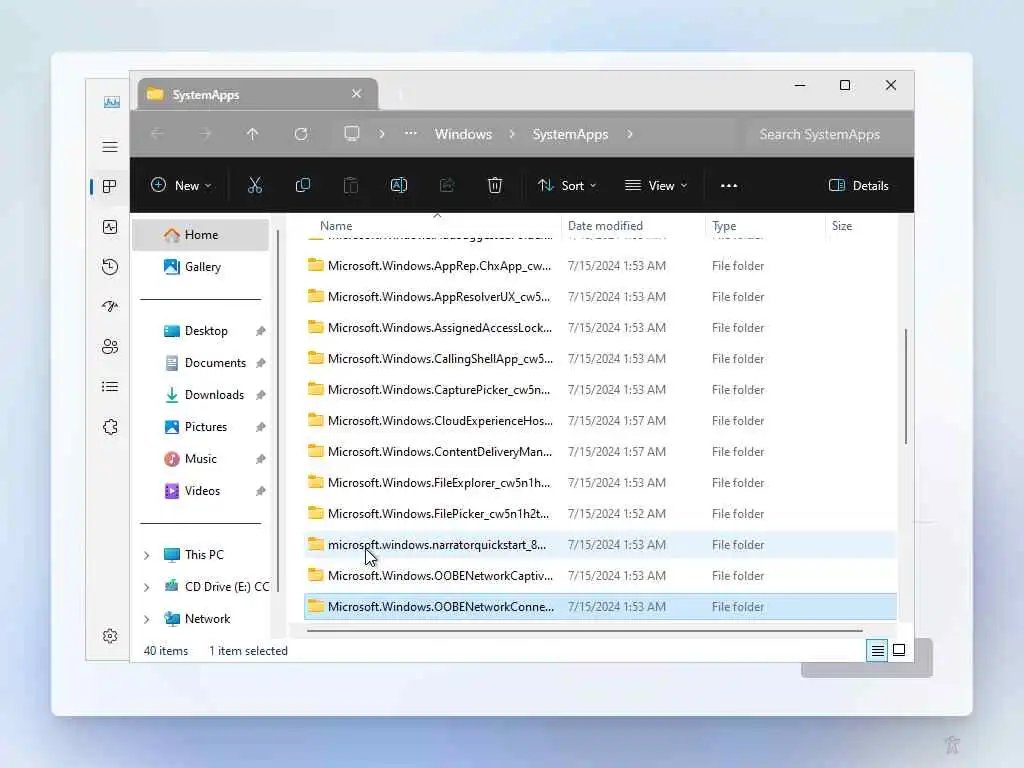Expand hidden breadcrumb path ellipsis
Image resolution: width=1024 pixels, height=768 pixels.
point(410,134)
